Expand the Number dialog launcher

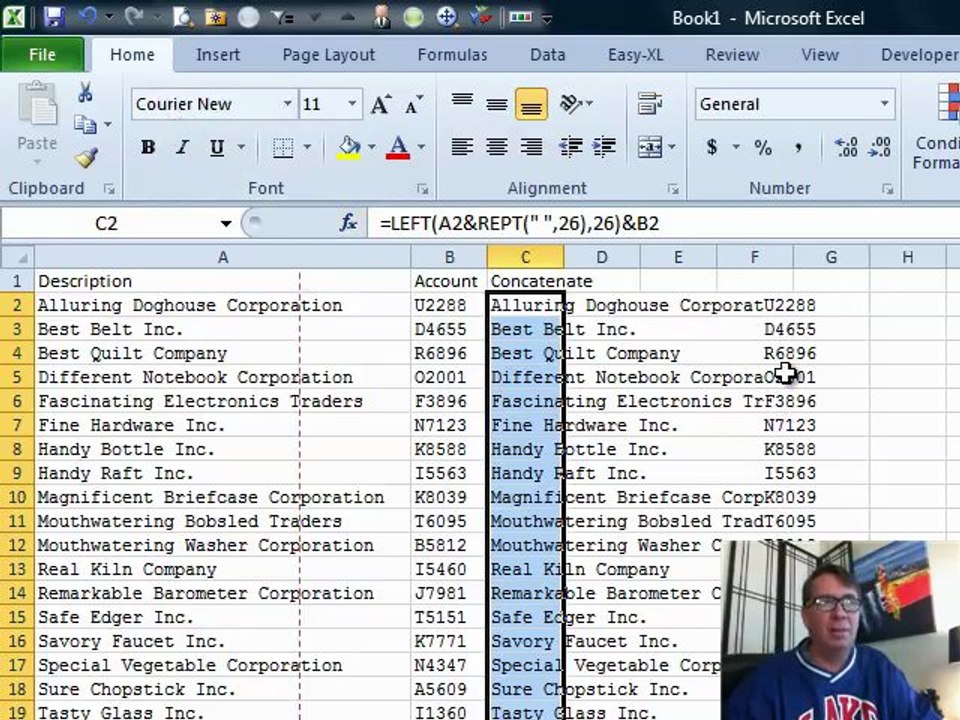click(x=888, y=189)
